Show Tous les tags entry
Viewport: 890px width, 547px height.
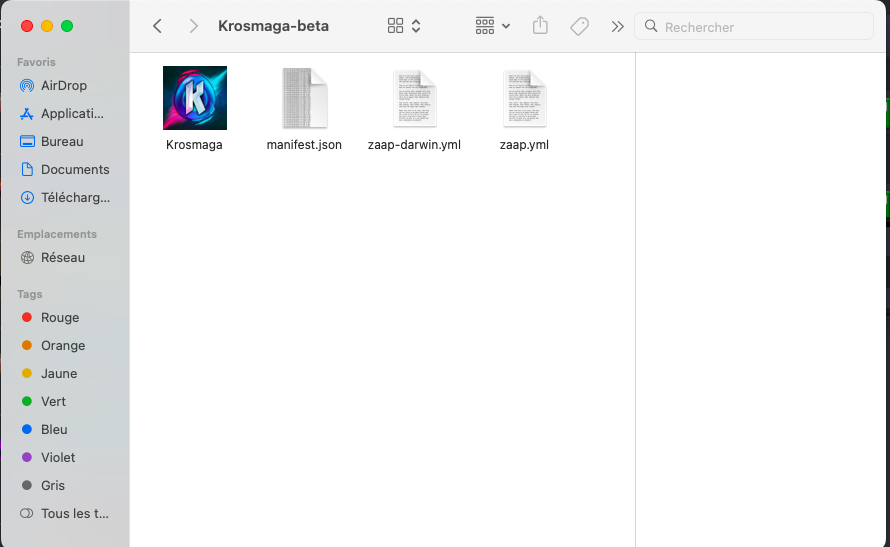click(66, 514)
